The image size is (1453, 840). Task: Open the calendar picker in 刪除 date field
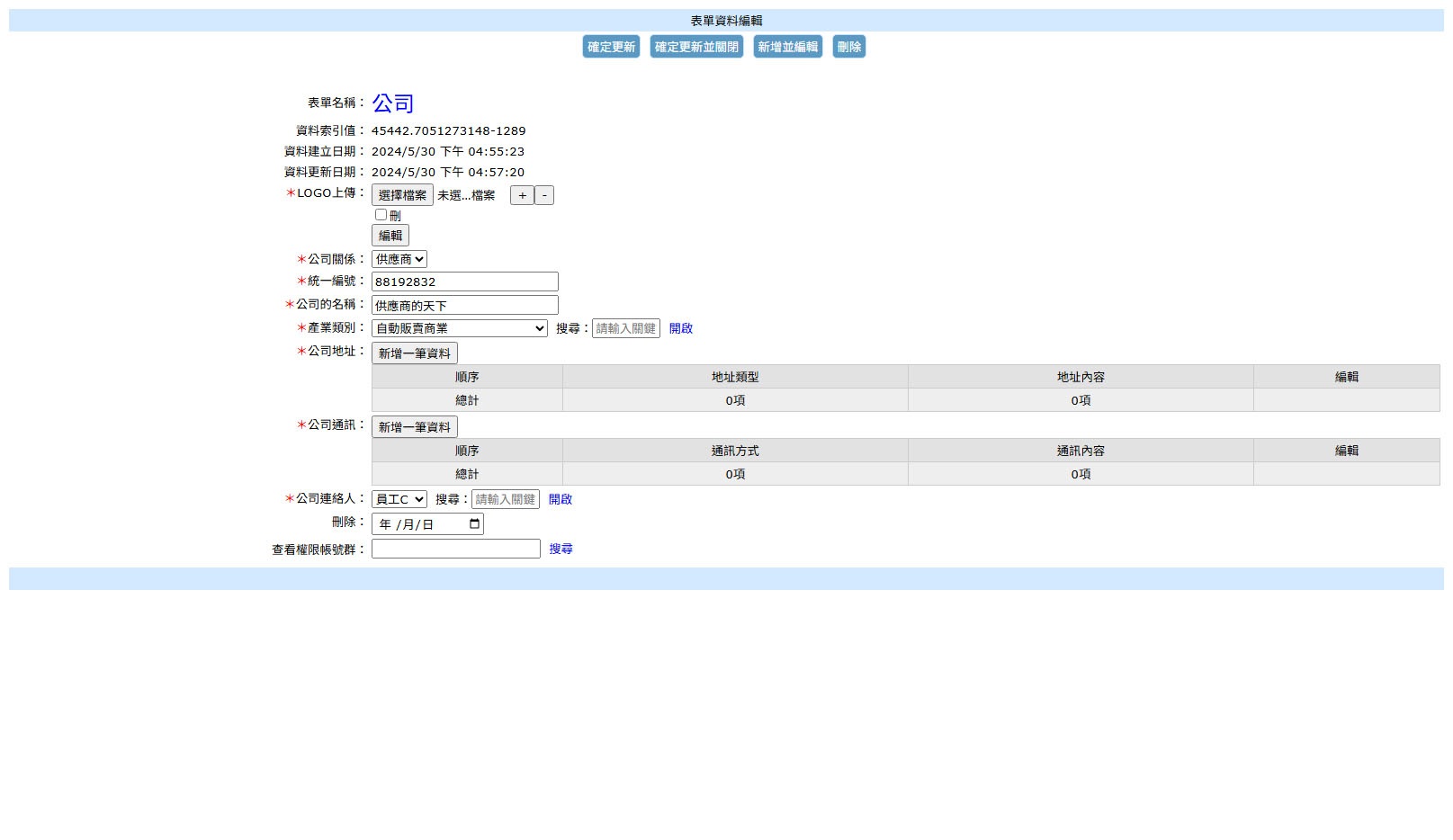pyautogui.click(x=474, y=524)
